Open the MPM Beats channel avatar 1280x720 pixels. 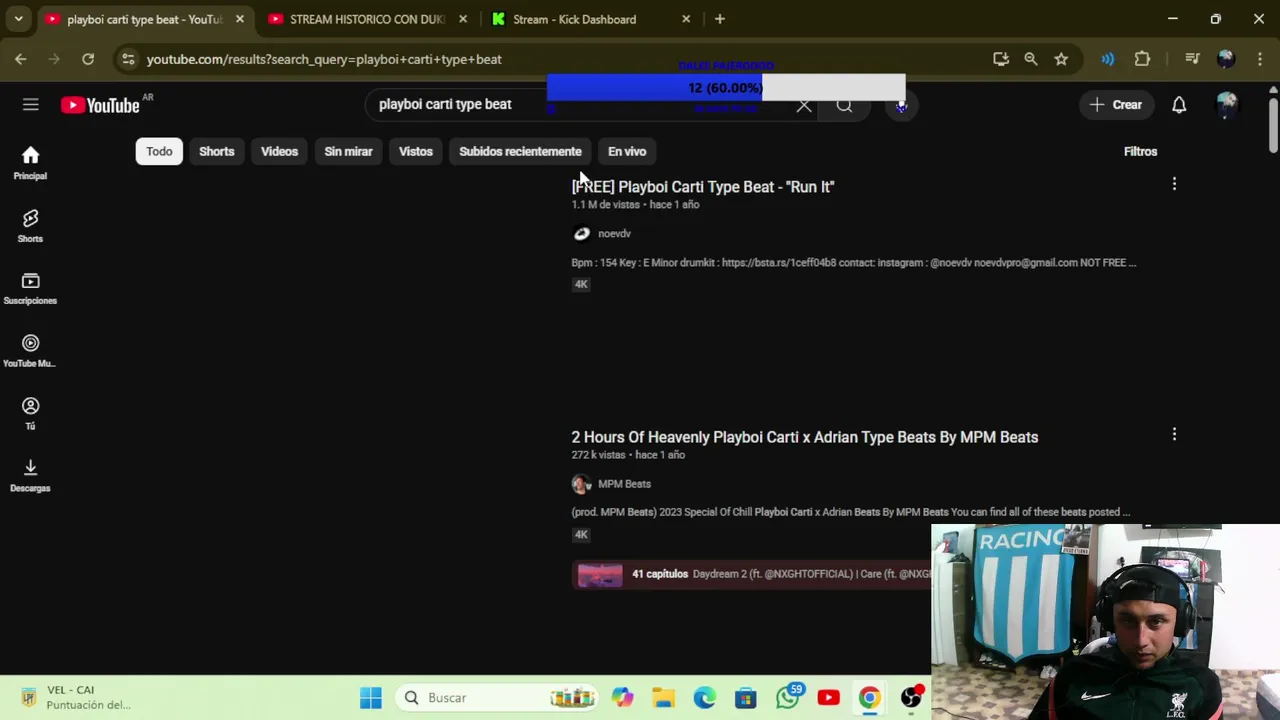[x=581, y=484]
